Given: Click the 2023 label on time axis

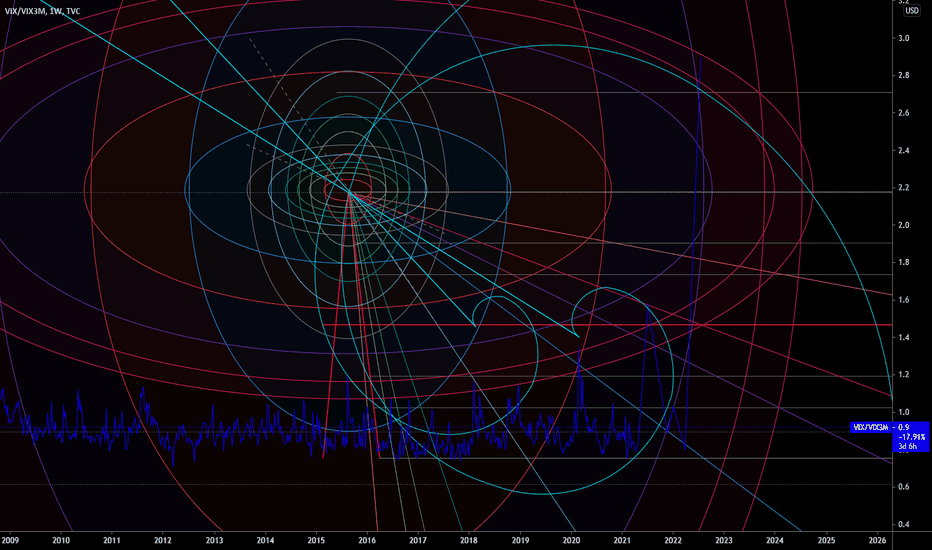Looking at the screenshot, I should 724,540.
